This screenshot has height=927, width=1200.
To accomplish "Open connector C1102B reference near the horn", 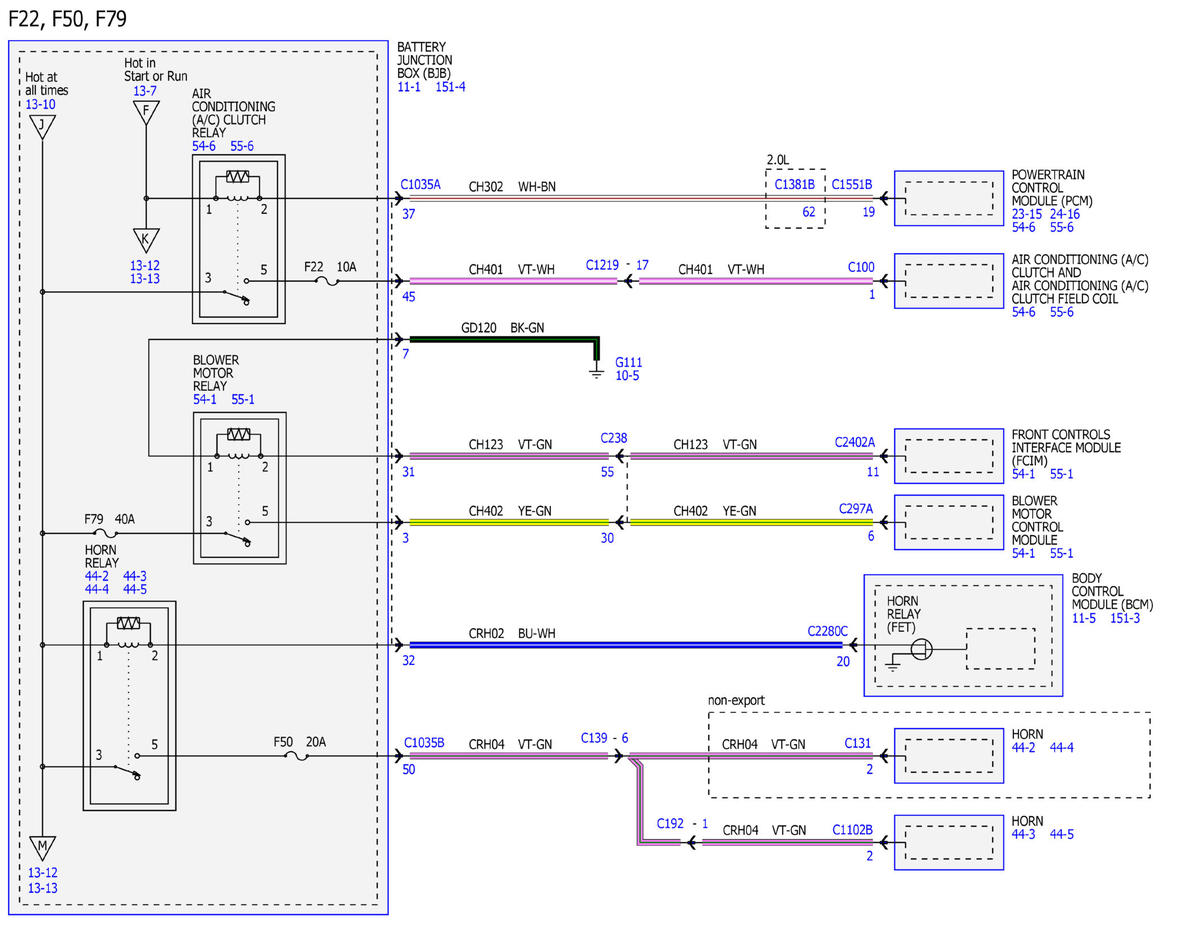I will point(853,830).
